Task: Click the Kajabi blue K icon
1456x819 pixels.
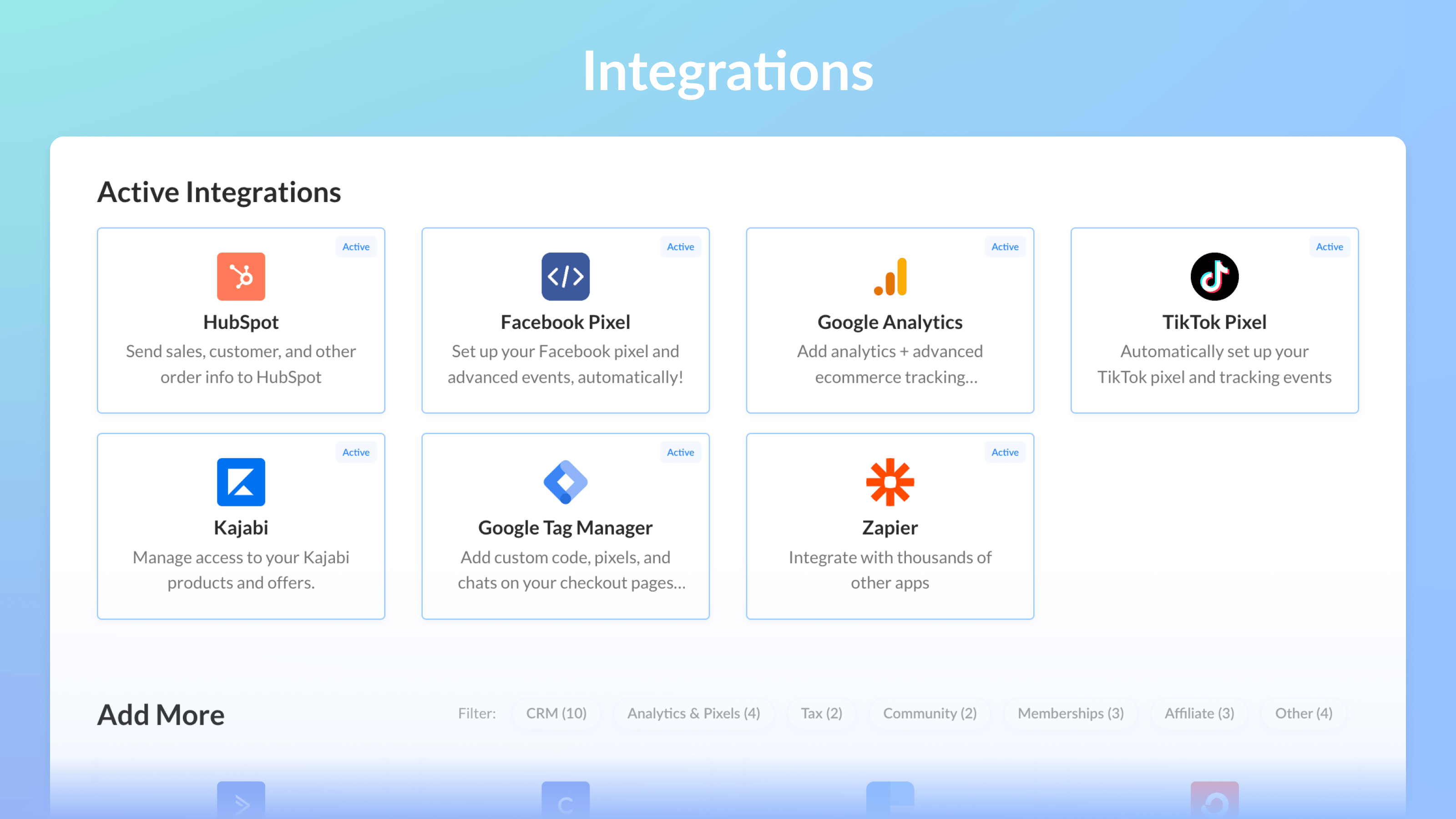Action: 241,481
